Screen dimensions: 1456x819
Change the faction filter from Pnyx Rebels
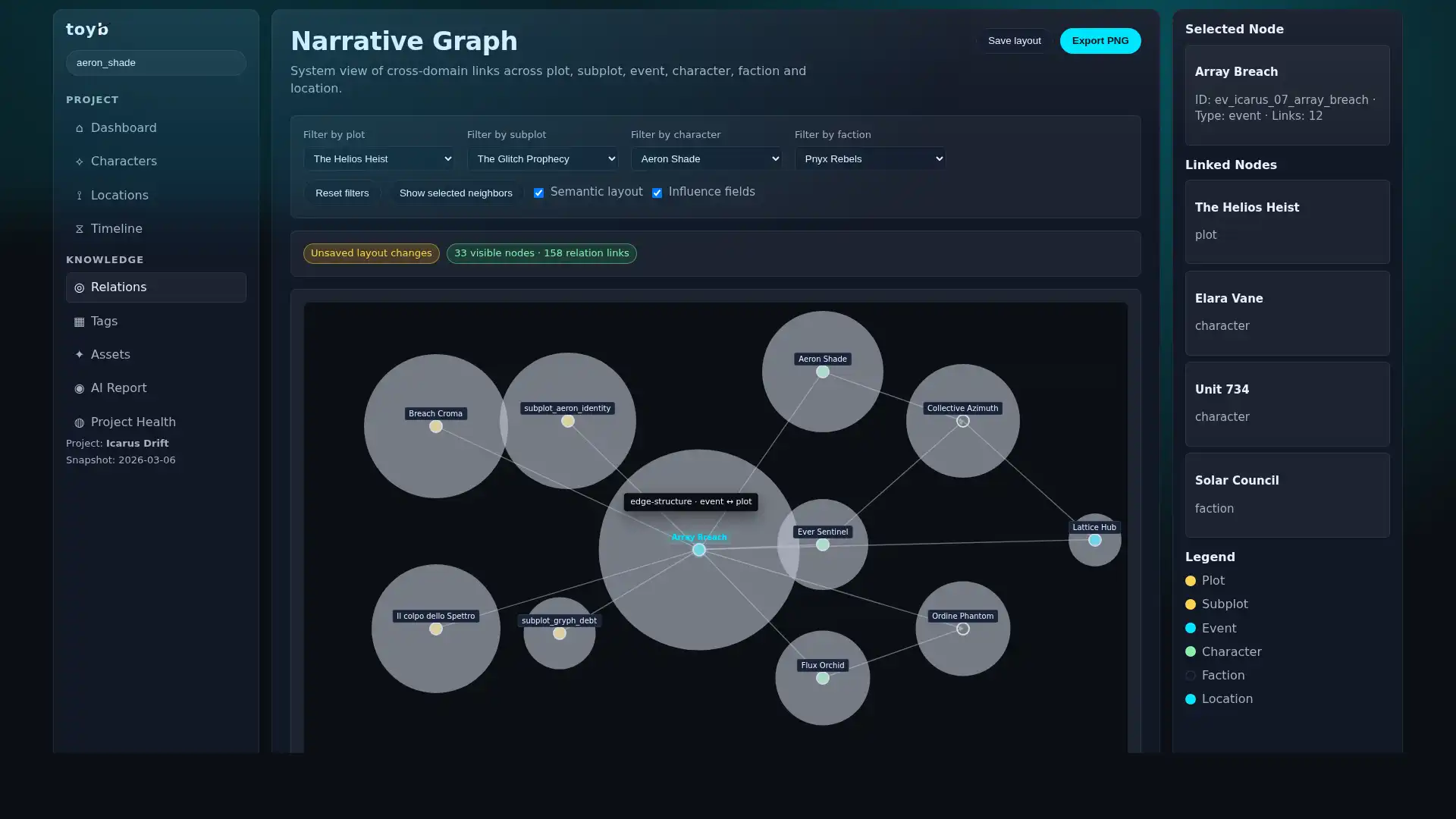(x=869, y=158)
